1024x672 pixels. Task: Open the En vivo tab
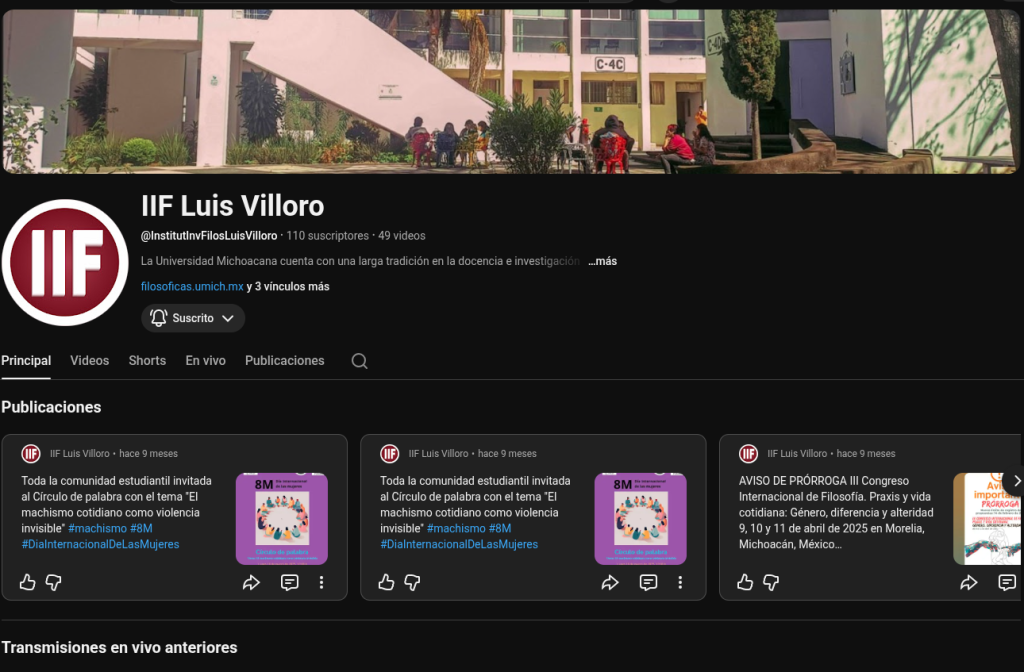pos(205,361)
